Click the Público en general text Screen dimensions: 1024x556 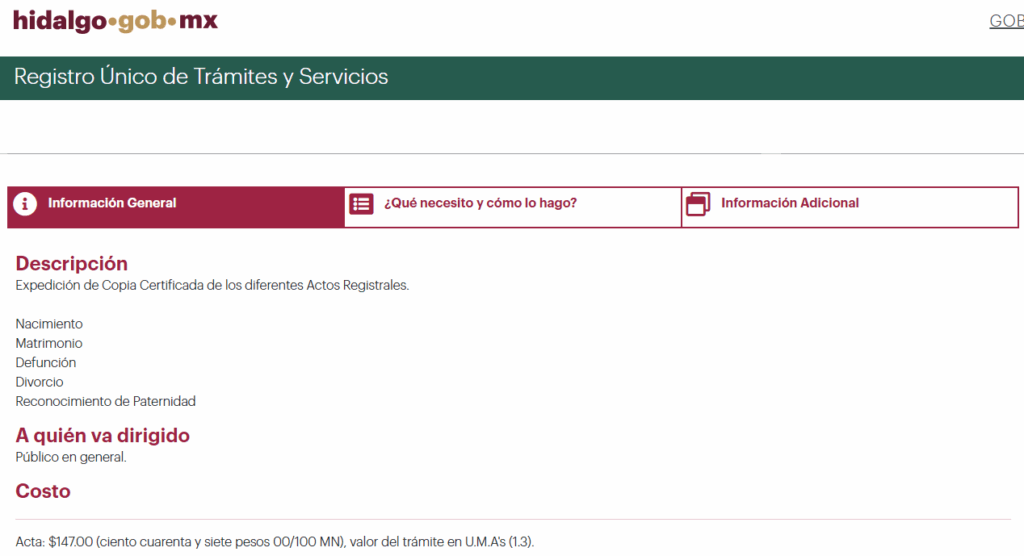coord(71,457)
